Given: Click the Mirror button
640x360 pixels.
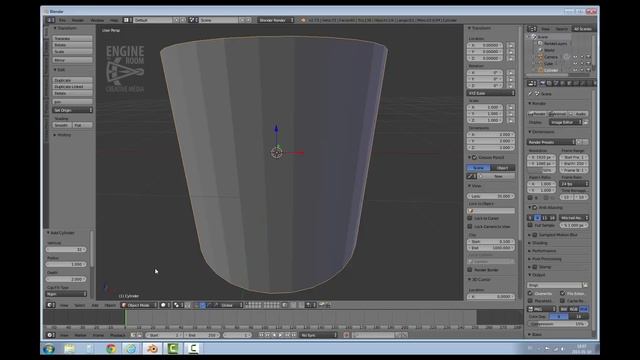Looking at the screenshot, I should click(72, 60).
